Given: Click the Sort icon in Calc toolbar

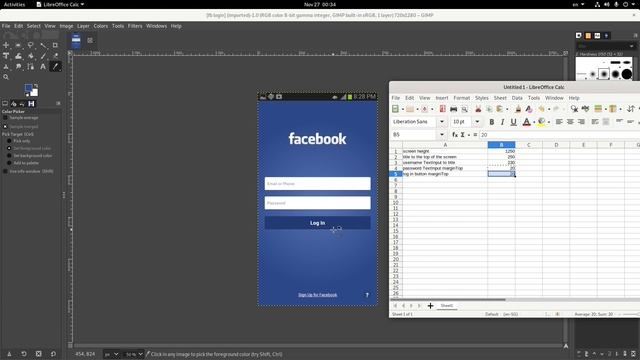Looking at the screenshot, I should (x=631, y=109).
